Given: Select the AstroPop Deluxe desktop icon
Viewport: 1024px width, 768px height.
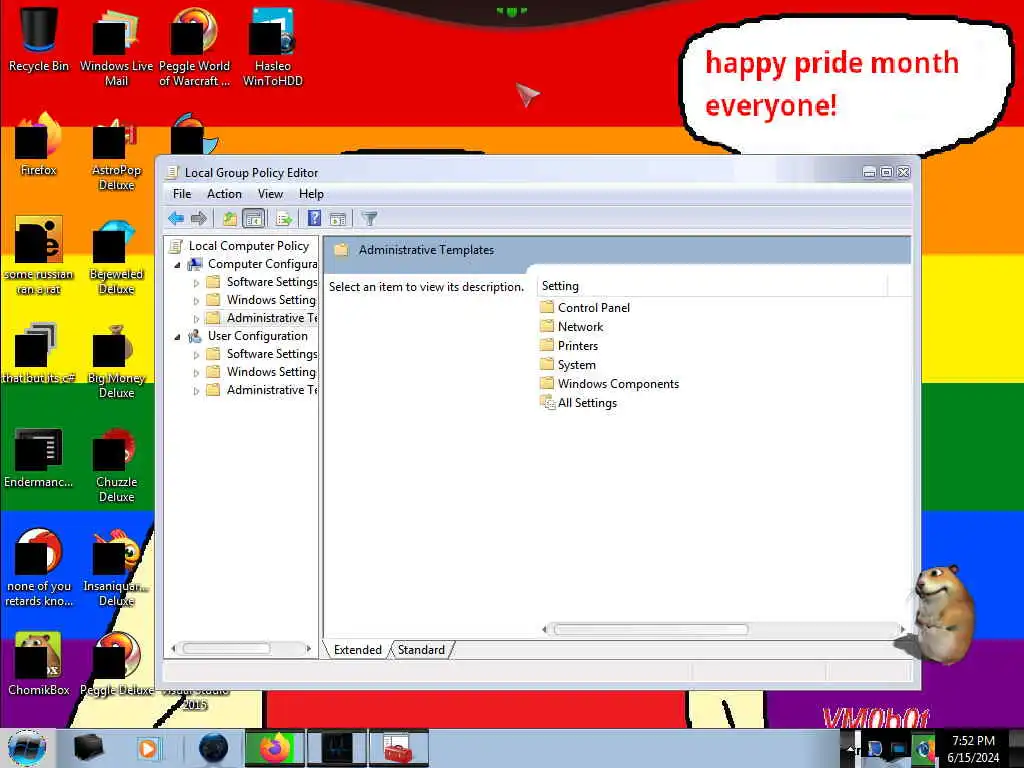Looking at the screenshot, I should 116,153.
